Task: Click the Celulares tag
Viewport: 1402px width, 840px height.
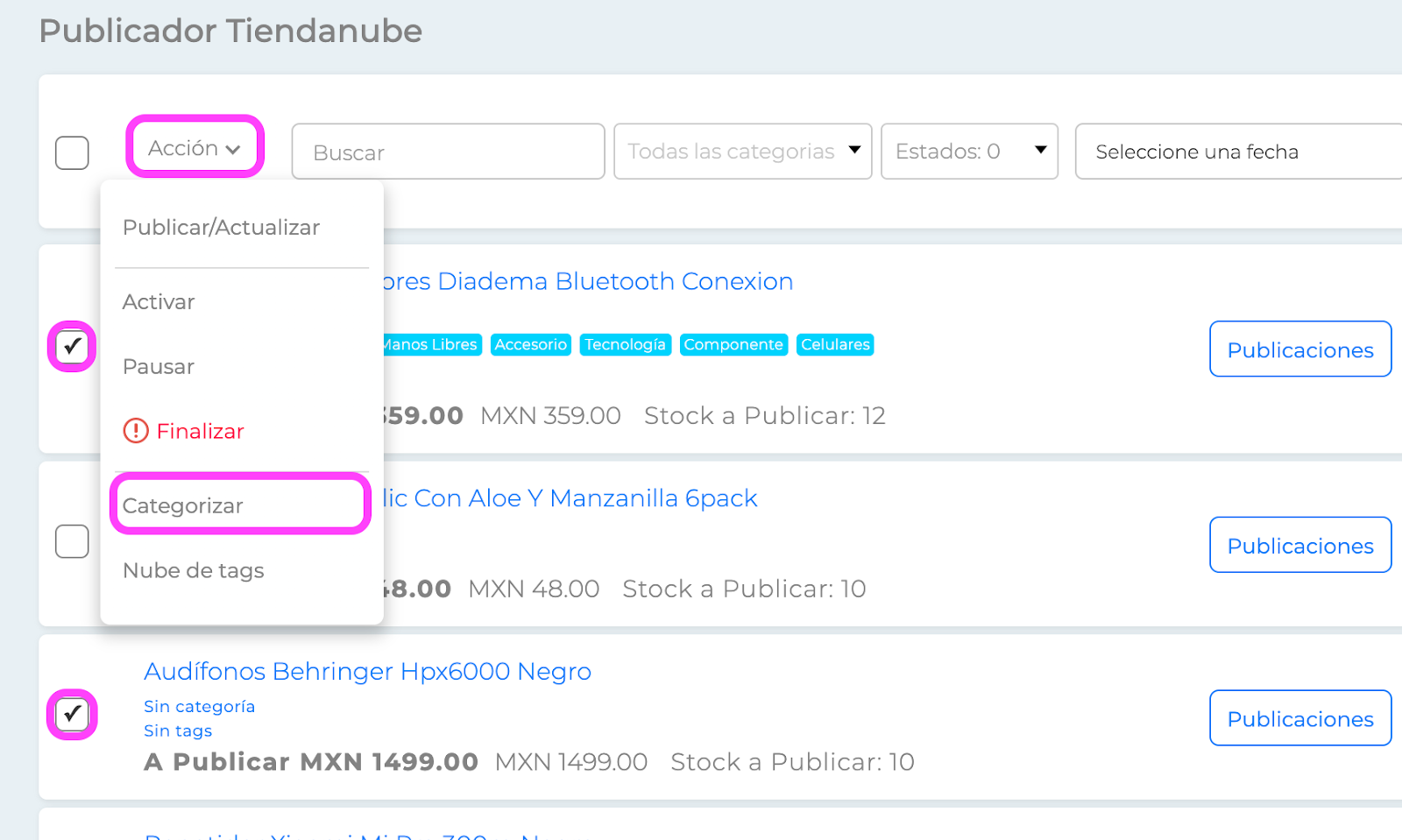Action: pos(835,345)
